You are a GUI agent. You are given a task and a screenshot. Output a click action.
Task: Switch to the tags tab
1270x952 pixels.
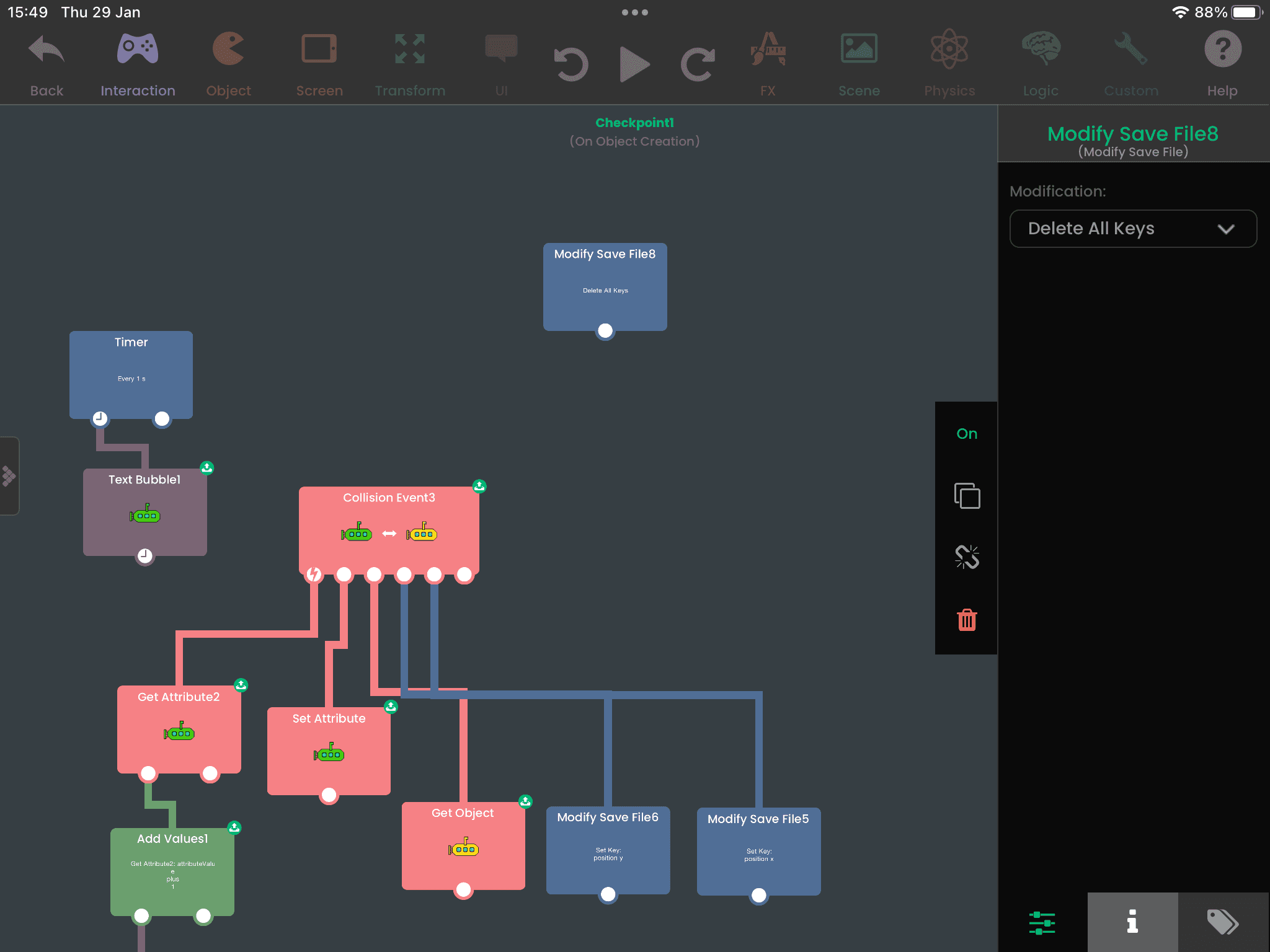point(1223,922)
